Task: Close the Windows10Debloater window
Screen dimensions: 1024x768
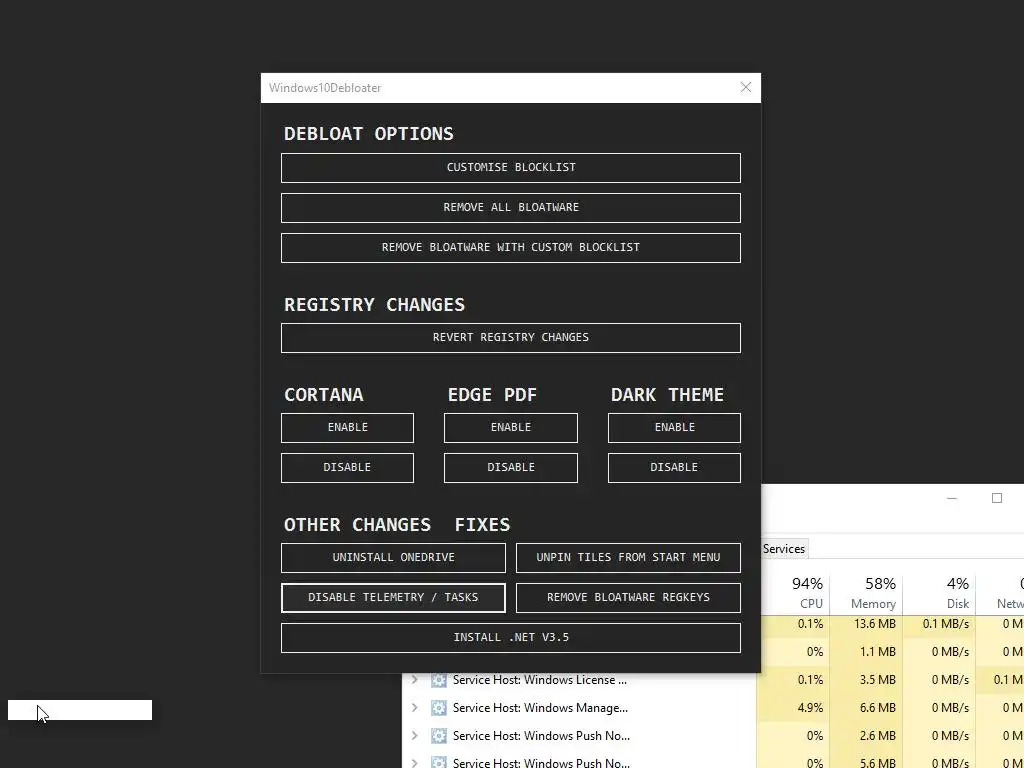Action: 746,88
